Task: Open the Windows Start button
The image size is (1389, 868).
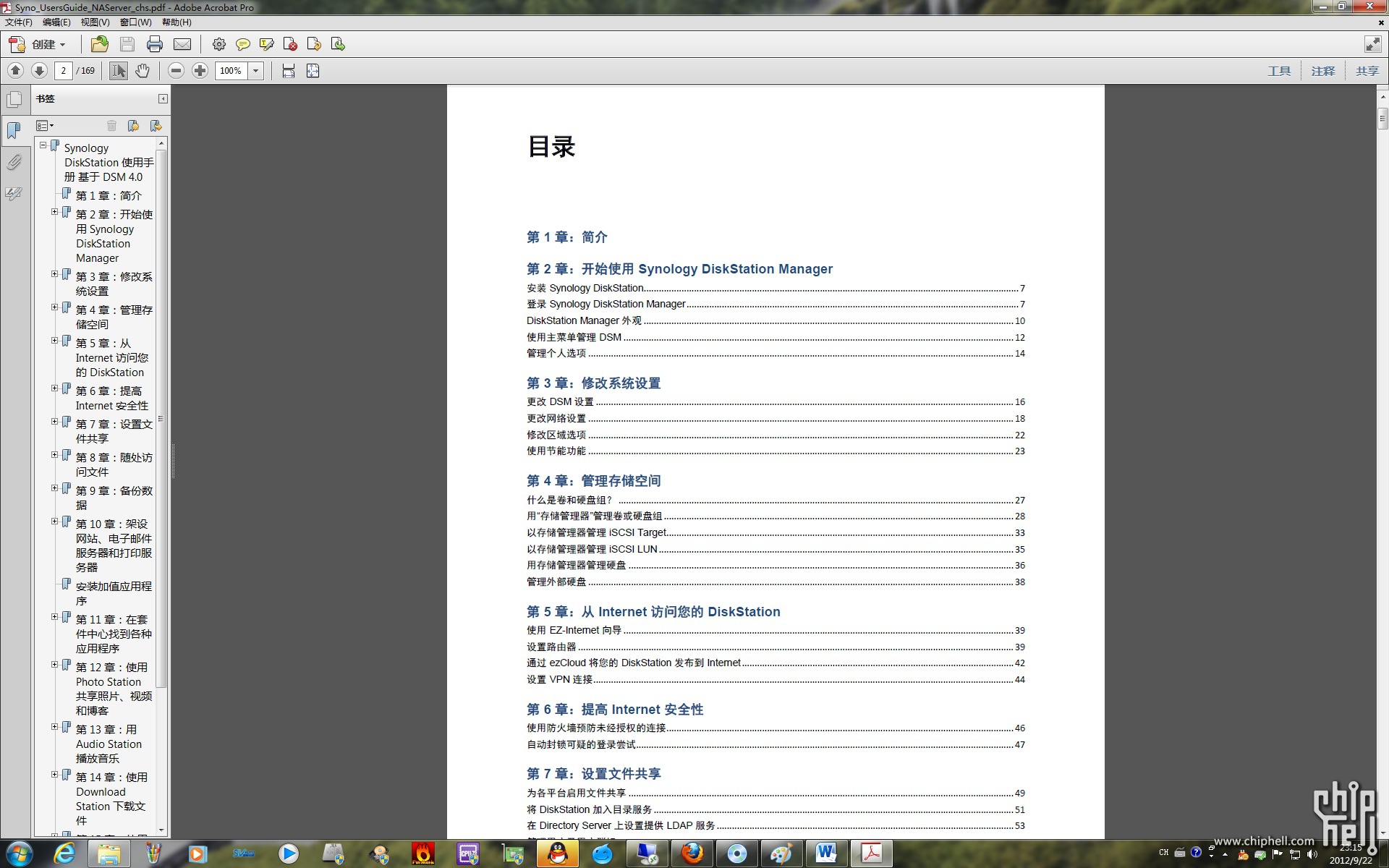Action: pyautogui.click(x=20, y=854)
